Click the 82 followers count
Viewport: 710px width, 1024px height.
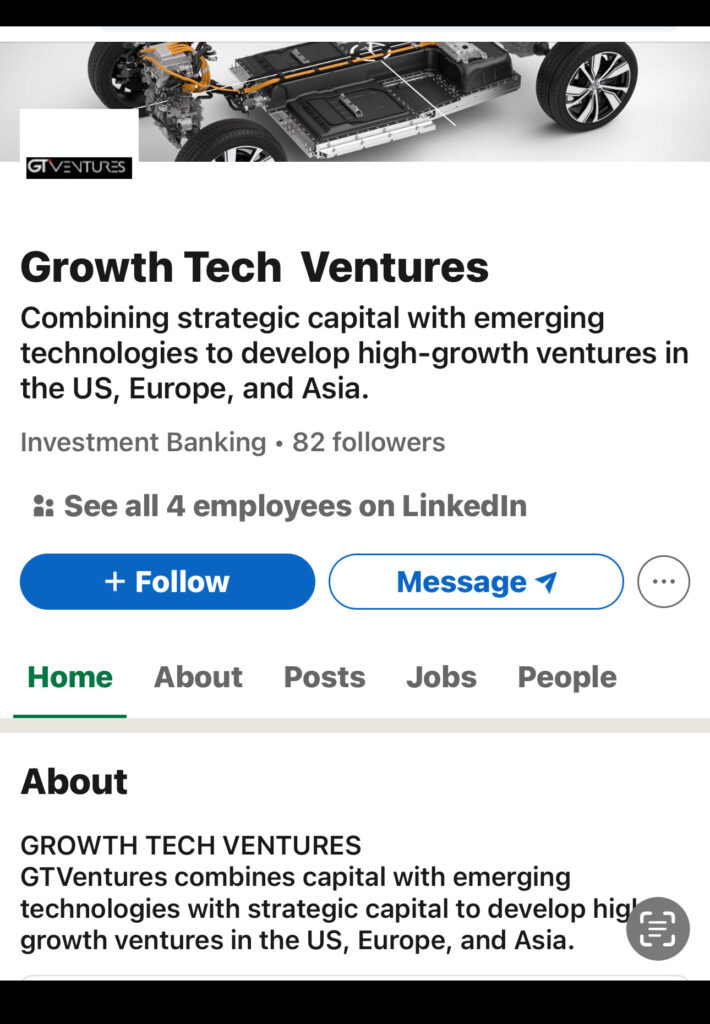click(368, 442)
